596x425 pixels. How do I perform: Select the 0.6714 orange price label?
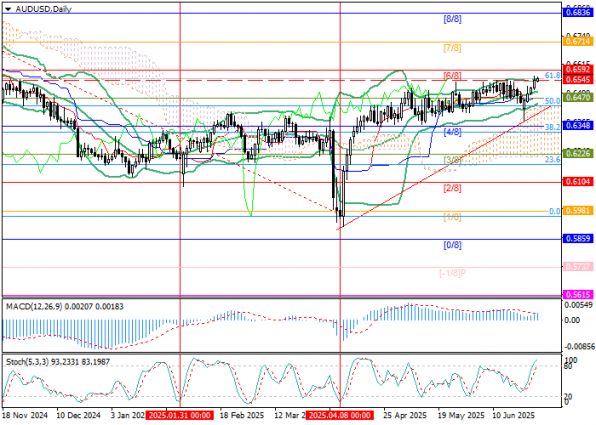click(x=578, y=41)
